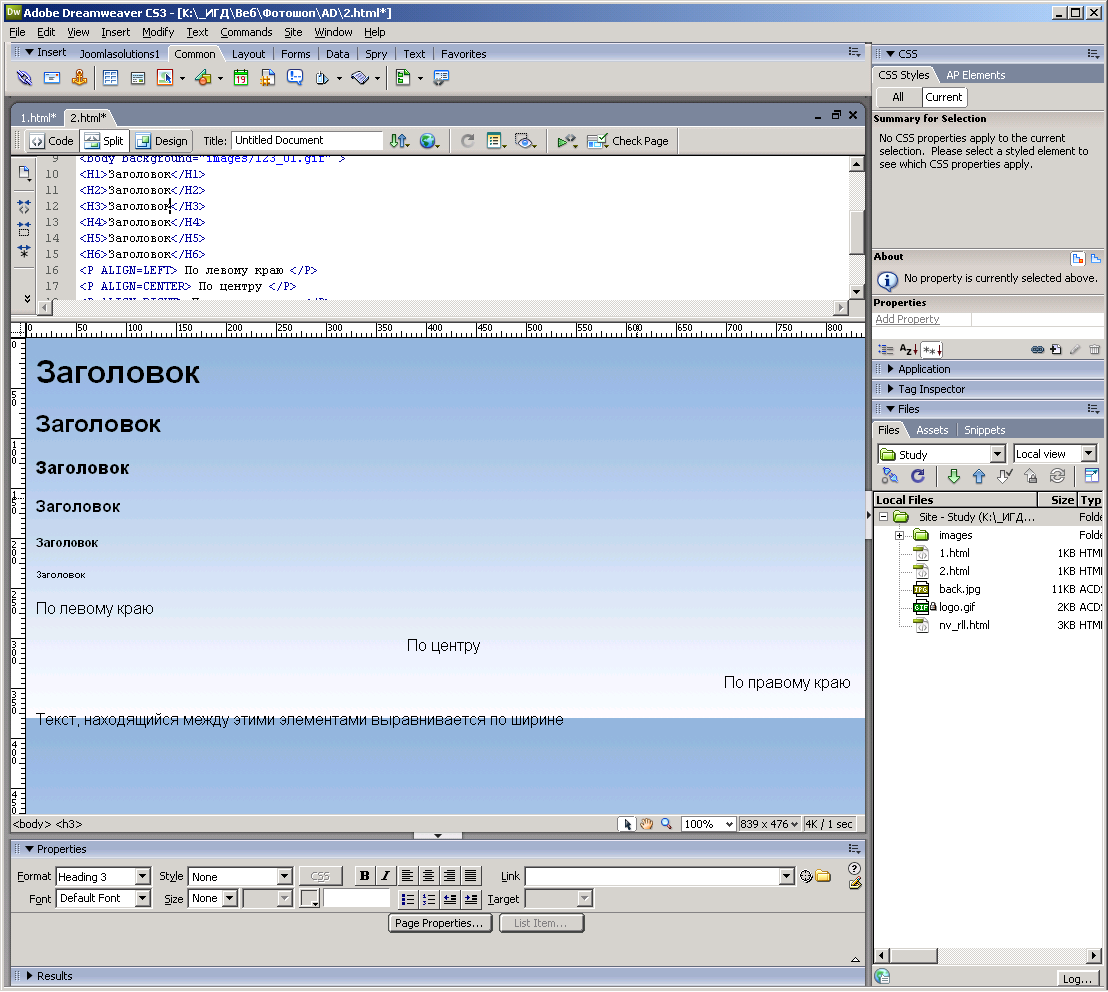This screenshot has height=992, width=1108.
Task: Click the All button in CSS Styles
Action: pos(897,97)
